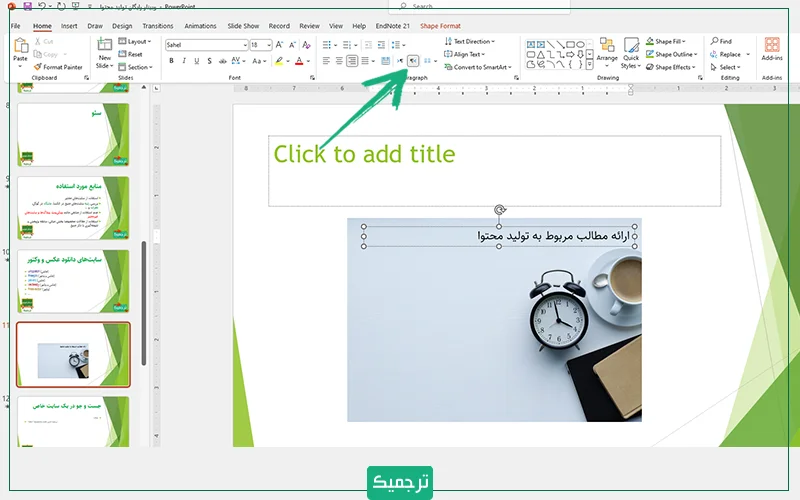Open the font size 18 dropdown

[269, 45]
